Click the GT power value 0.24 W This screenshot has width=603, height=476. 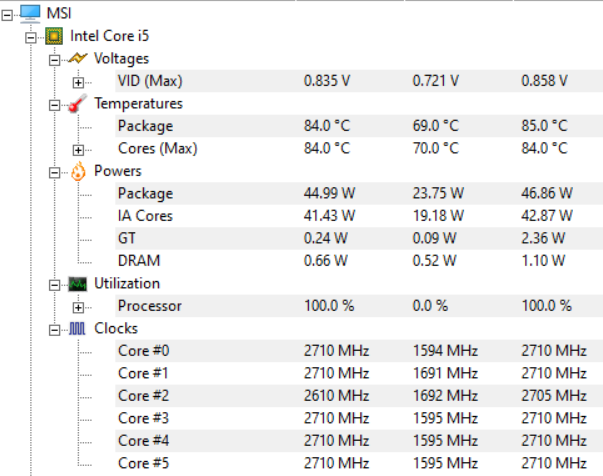(326, 239)
